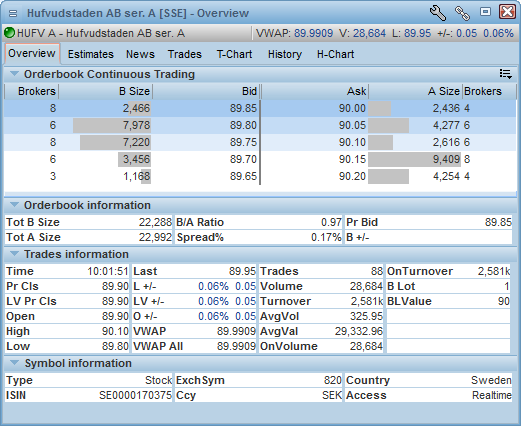Screen dimensions: 521x426
Task: Maximize the Overview window
Action: pyautogui.click(x=485, y=12)
